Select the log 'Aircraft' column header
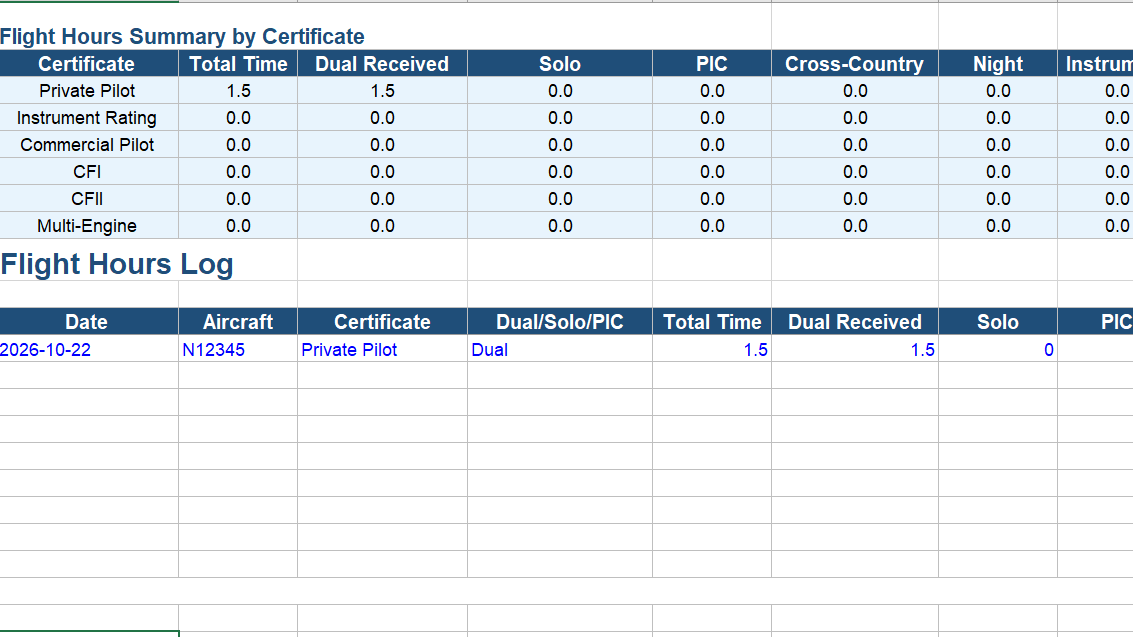 (x=238, y=321)
